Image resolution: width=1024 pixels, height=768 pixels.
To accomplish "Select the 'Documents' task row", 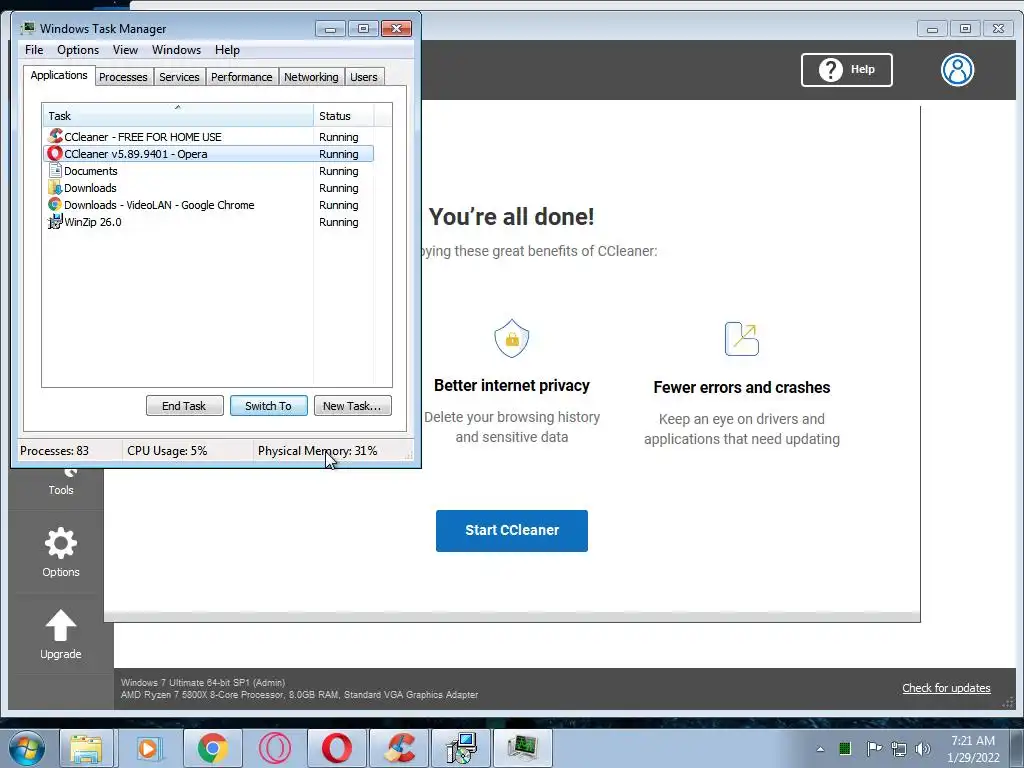I will [208, 170].
